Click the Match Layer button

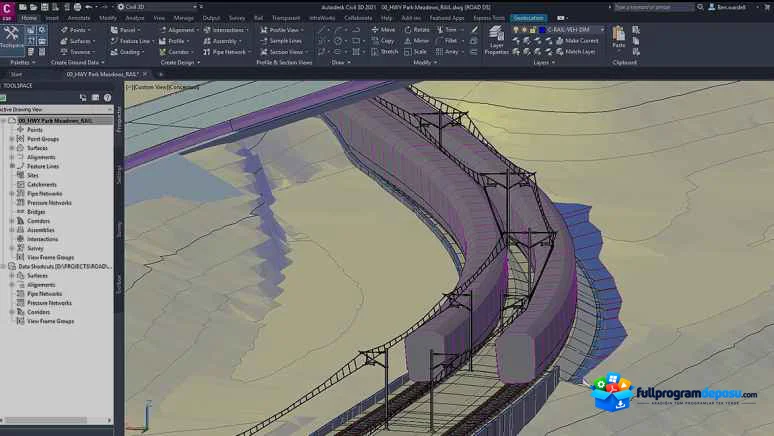(x=576, y=52)
